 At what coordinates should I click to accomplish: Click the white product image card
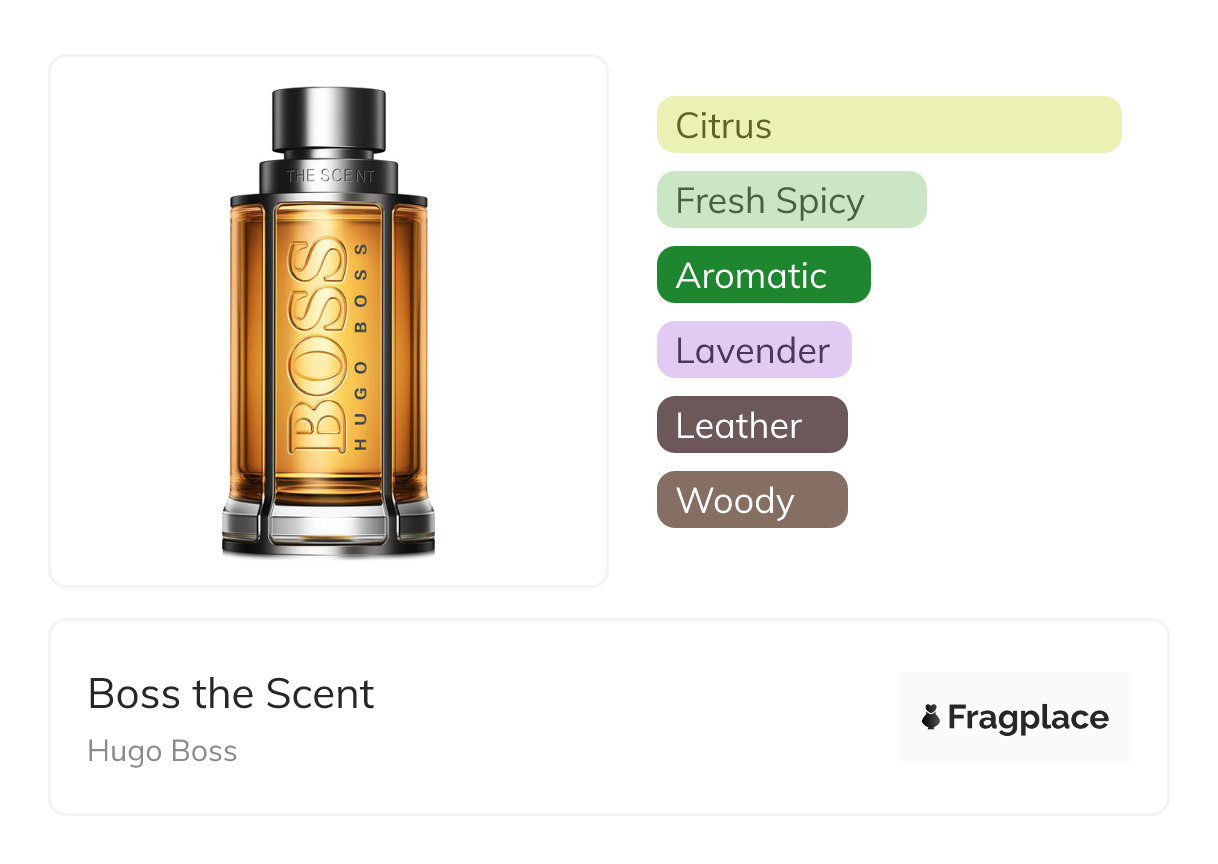pyautogui.click(x=329, y=321)
